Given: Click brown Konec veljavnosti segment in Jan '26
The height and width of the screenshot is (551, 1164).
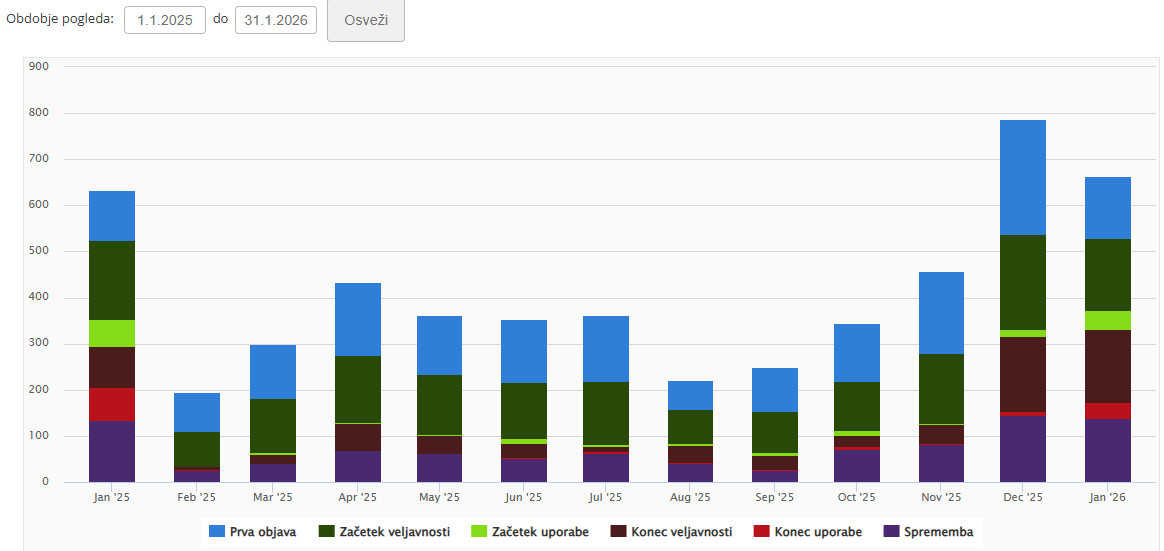Looking at the screenshot, I should click(x=1107, y=366).
